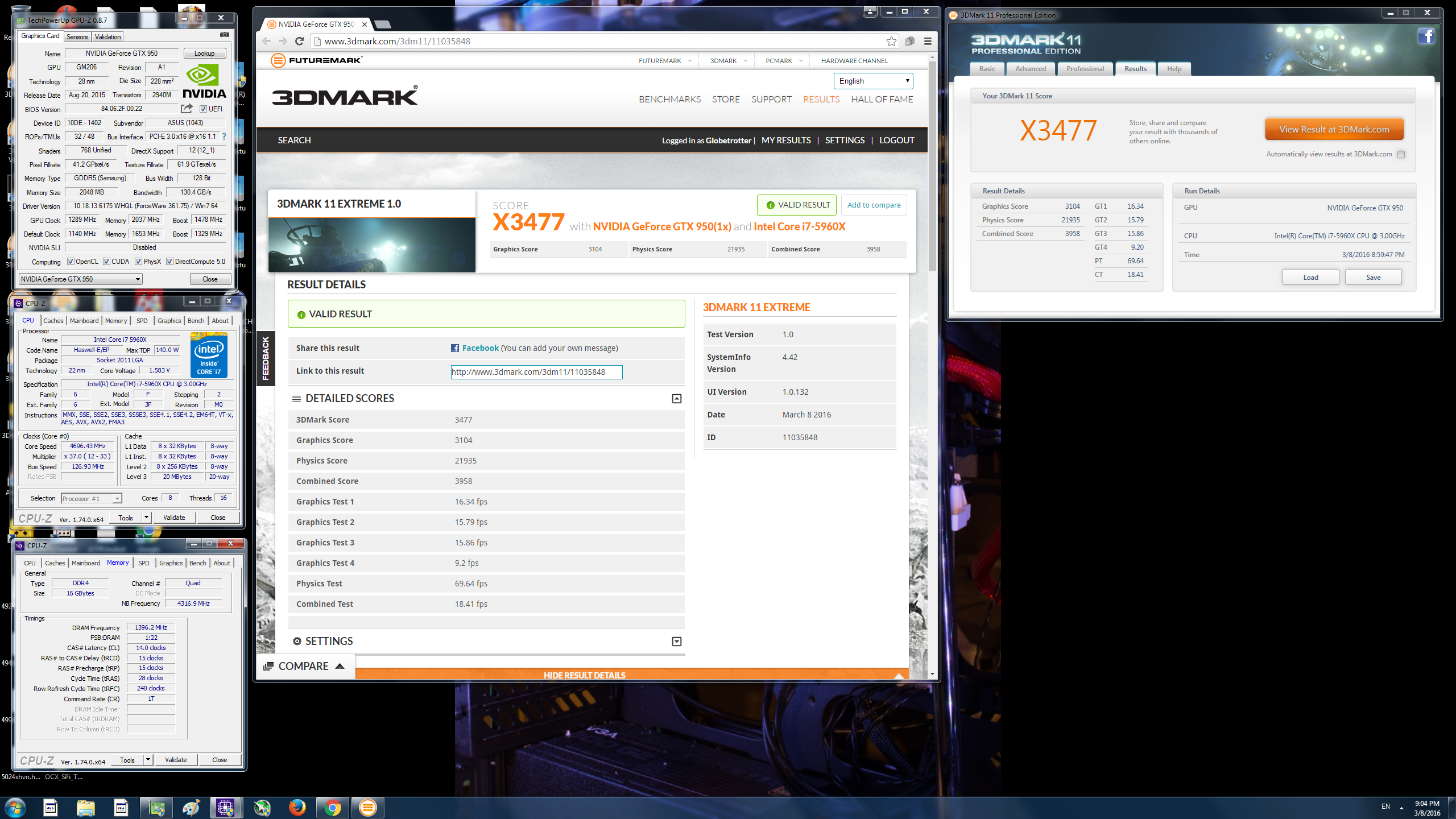Switch to the Advanced tab in 3DMark 11
1456x819 pixels.
click(1030, 69)
